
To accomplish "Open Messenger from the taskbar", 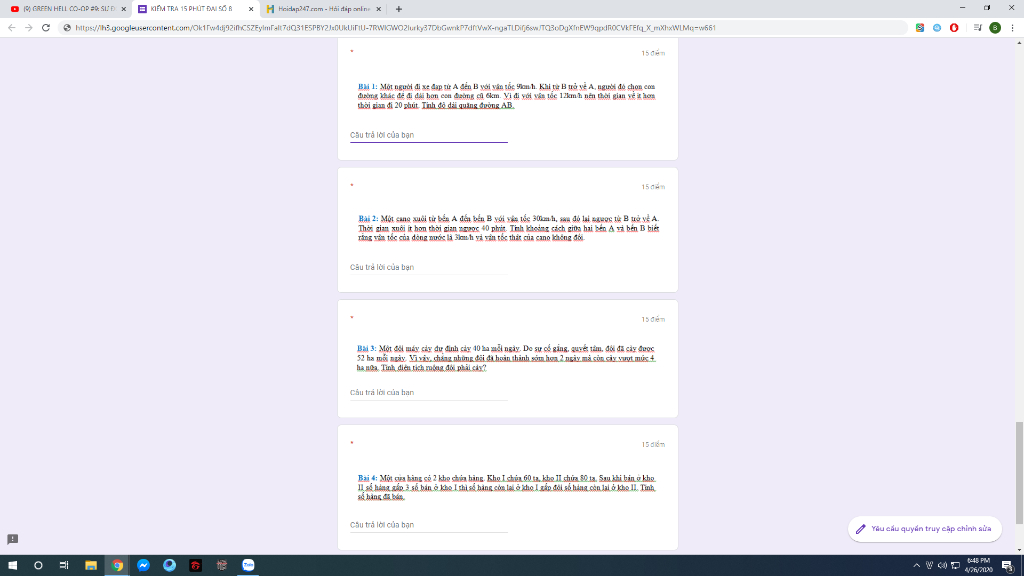I will 143,566.
